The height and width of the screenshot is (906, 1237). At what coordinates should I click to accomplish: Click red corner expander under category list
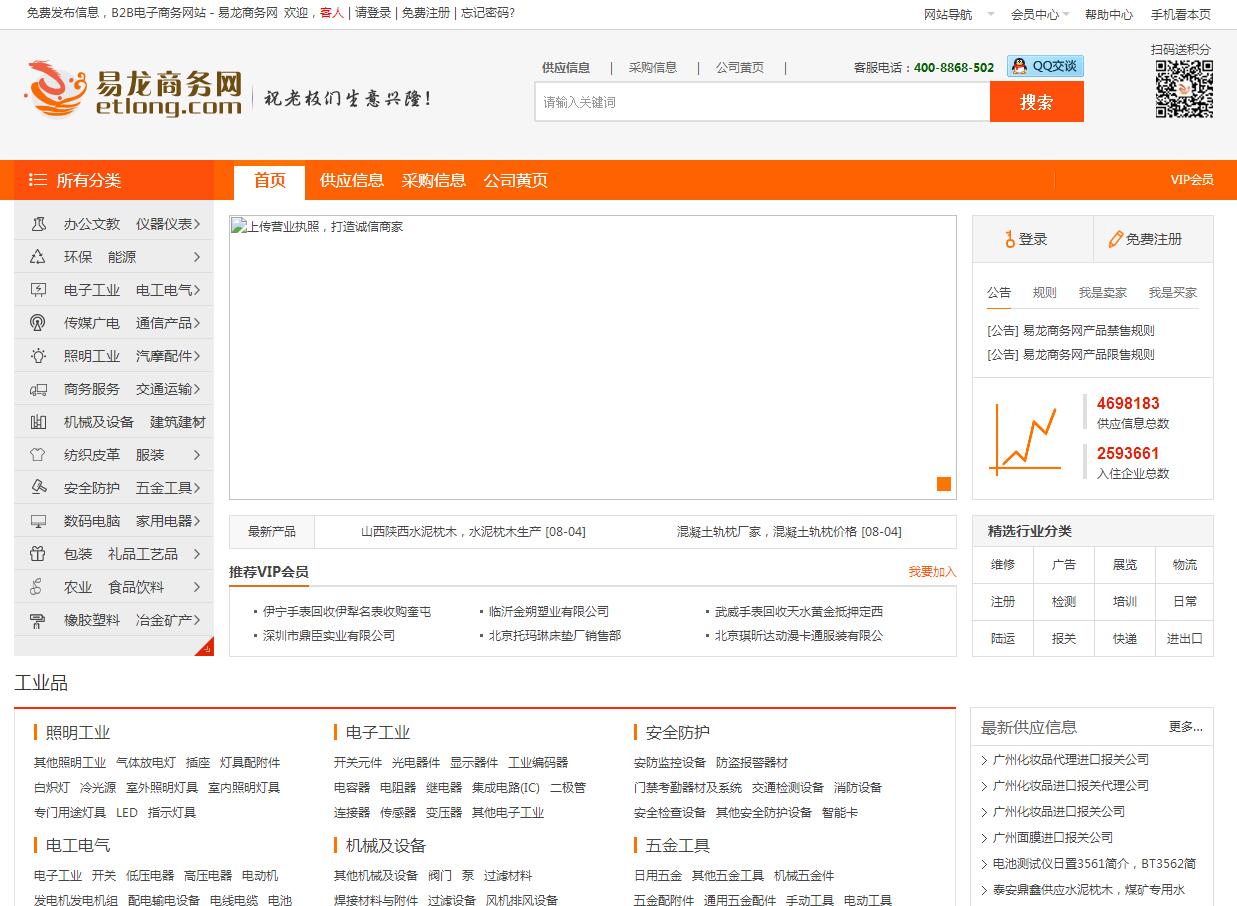coord(205,646)
